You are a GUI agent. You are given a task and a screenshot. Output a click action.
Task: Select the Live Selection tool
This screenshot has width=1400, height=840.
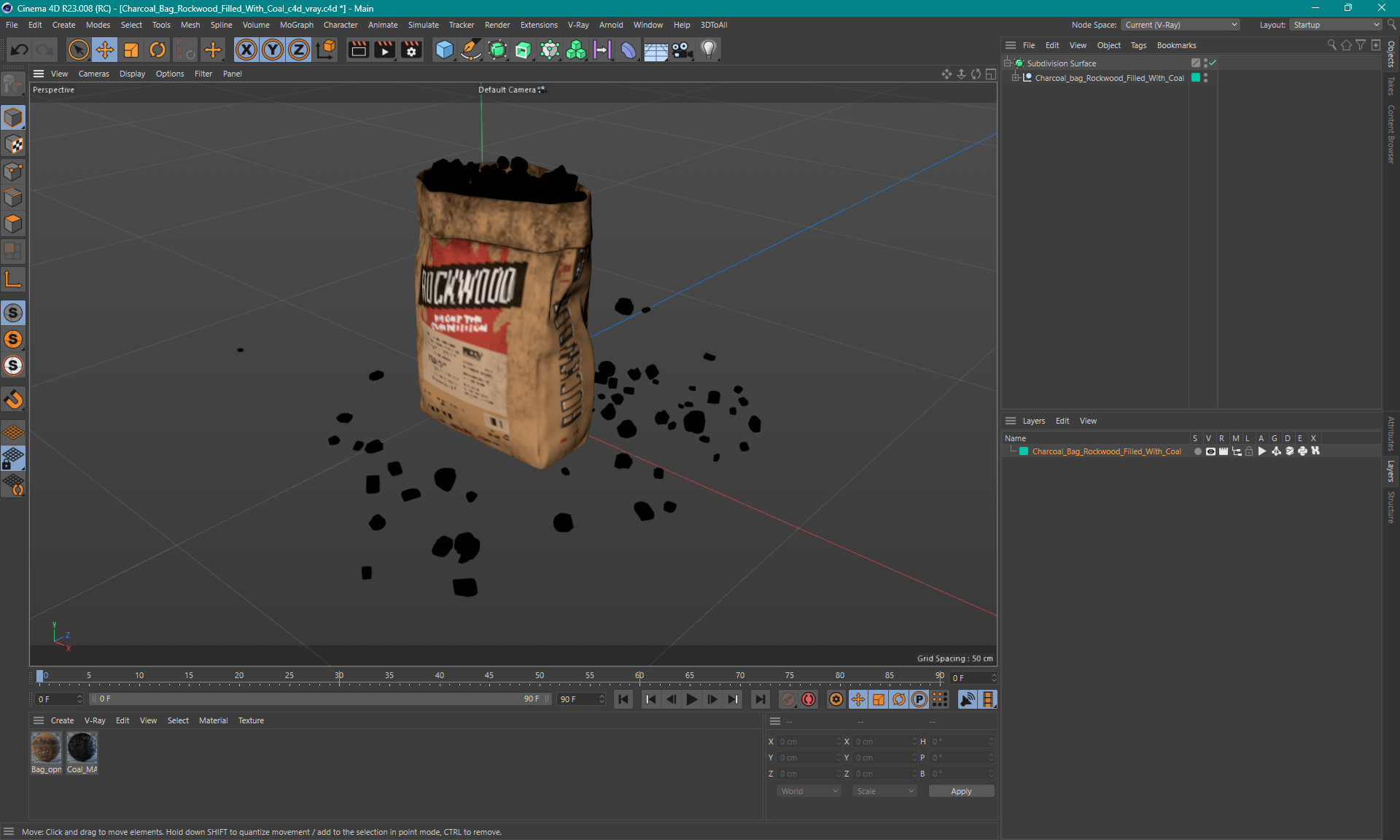click(x=78, y=50)
